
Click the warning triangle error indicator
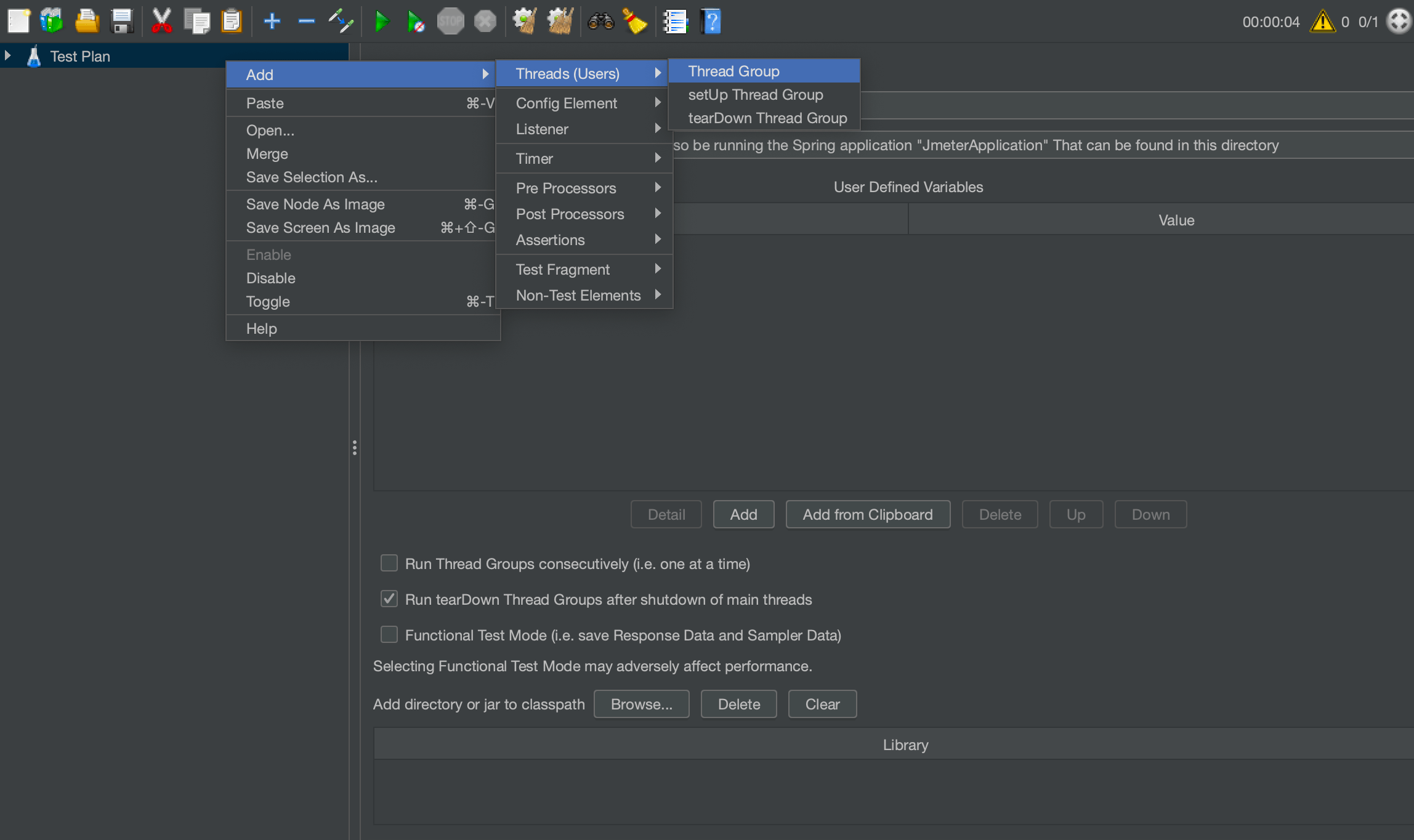tap(1322, 21)
